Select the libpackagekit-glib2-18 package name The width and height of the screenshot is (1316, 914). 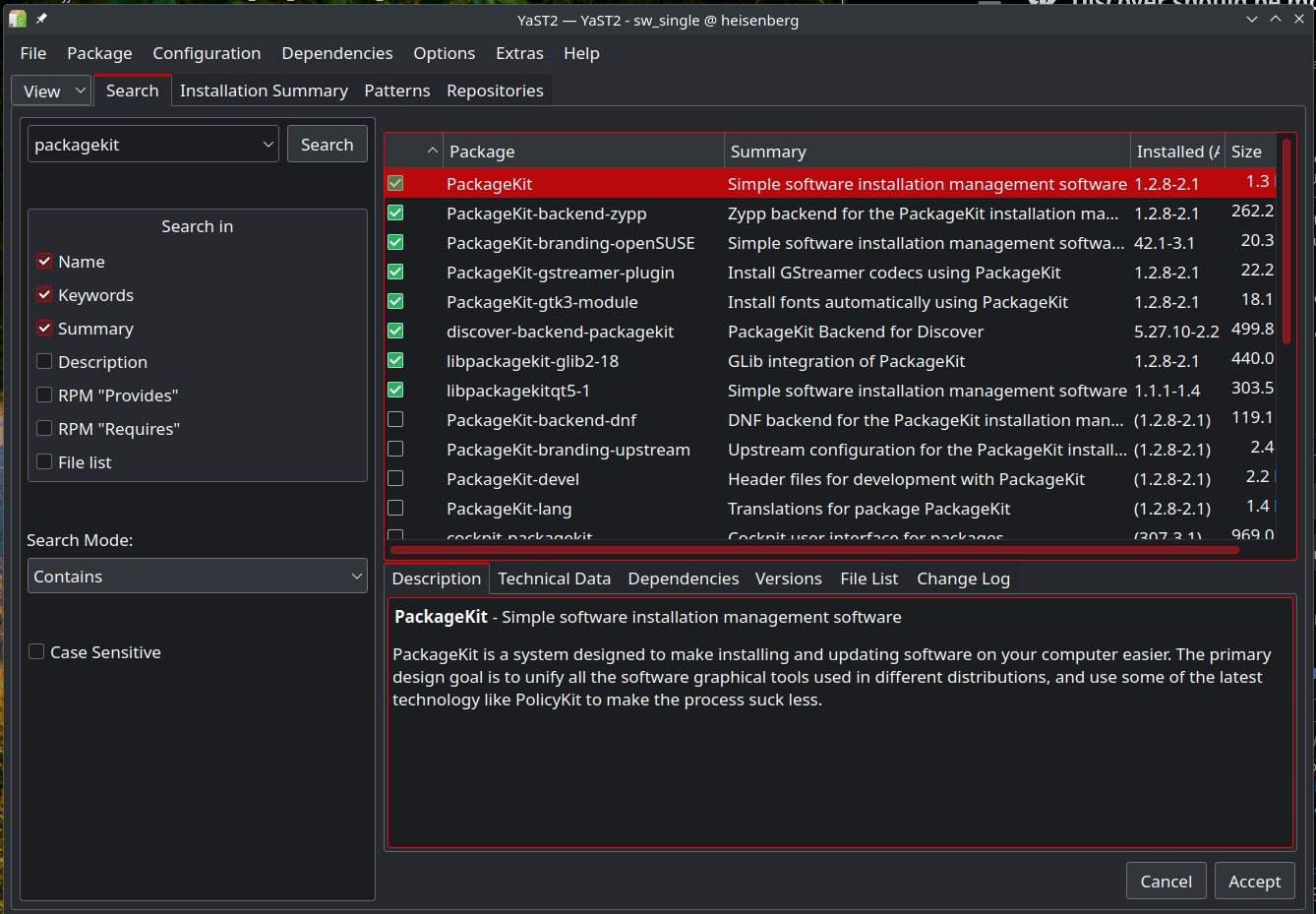pos(532,361)
